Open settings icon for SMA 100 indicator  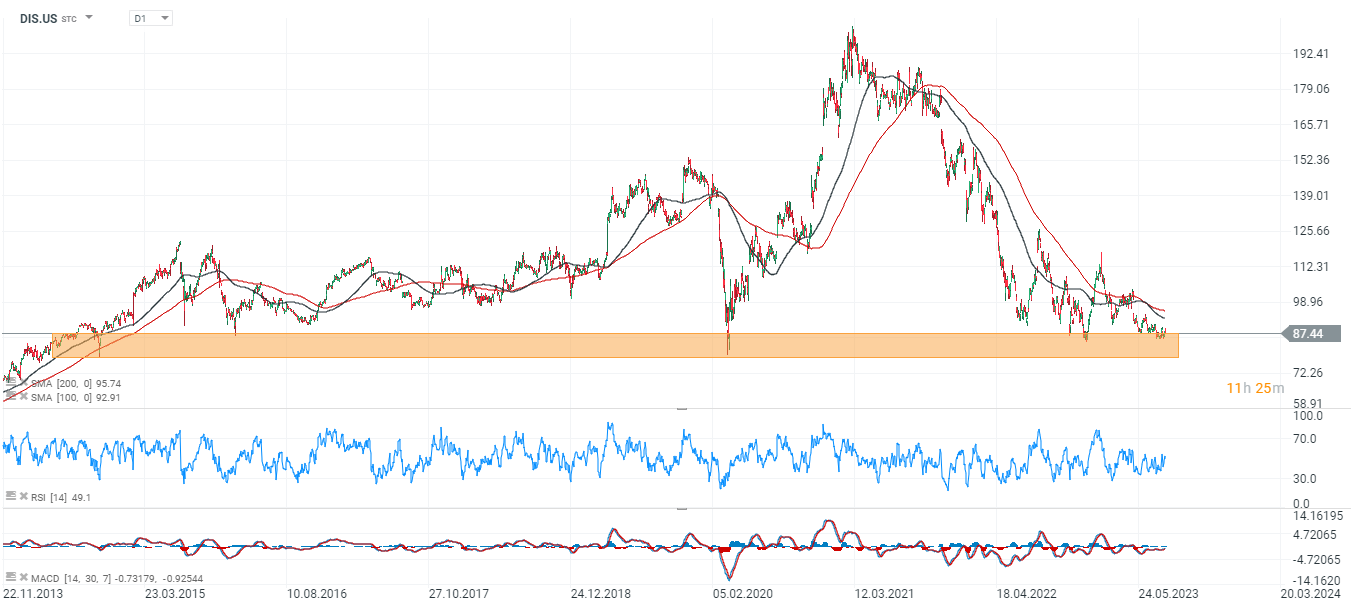point(10,396)
